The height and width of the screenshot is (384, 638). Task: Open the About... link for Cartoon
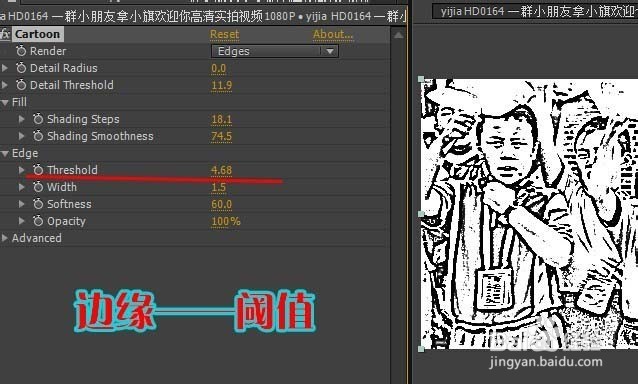pyautogui.click(x=333, y=35)
